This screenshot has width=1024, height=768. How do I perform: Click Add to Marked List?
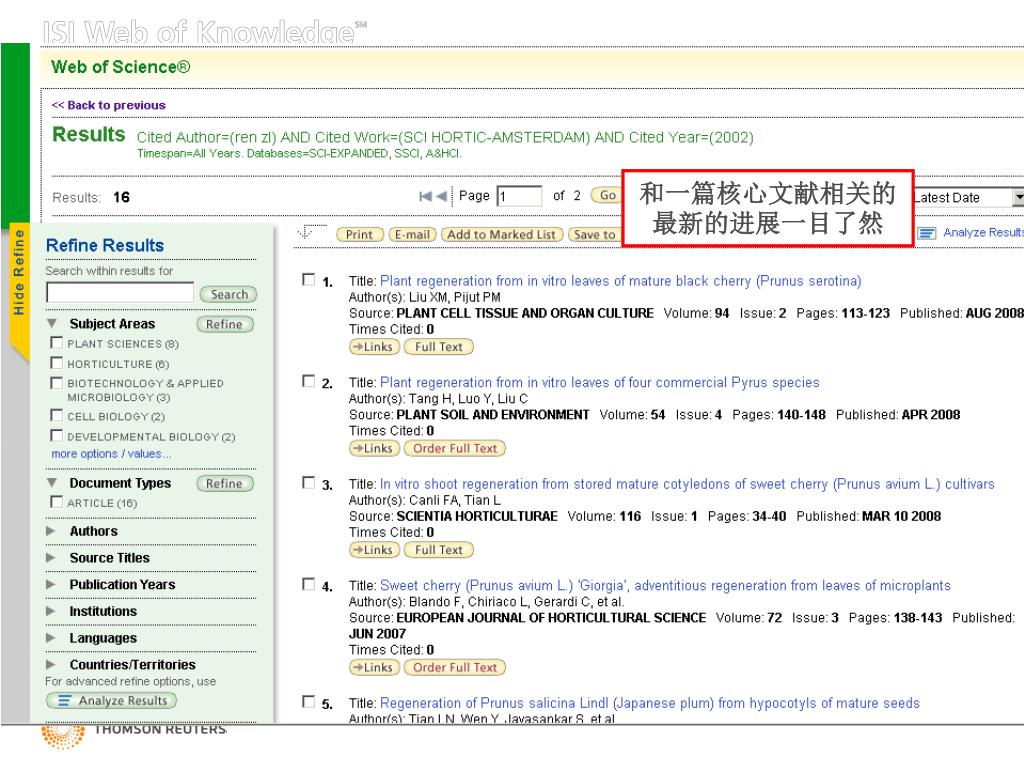(502, 234)
